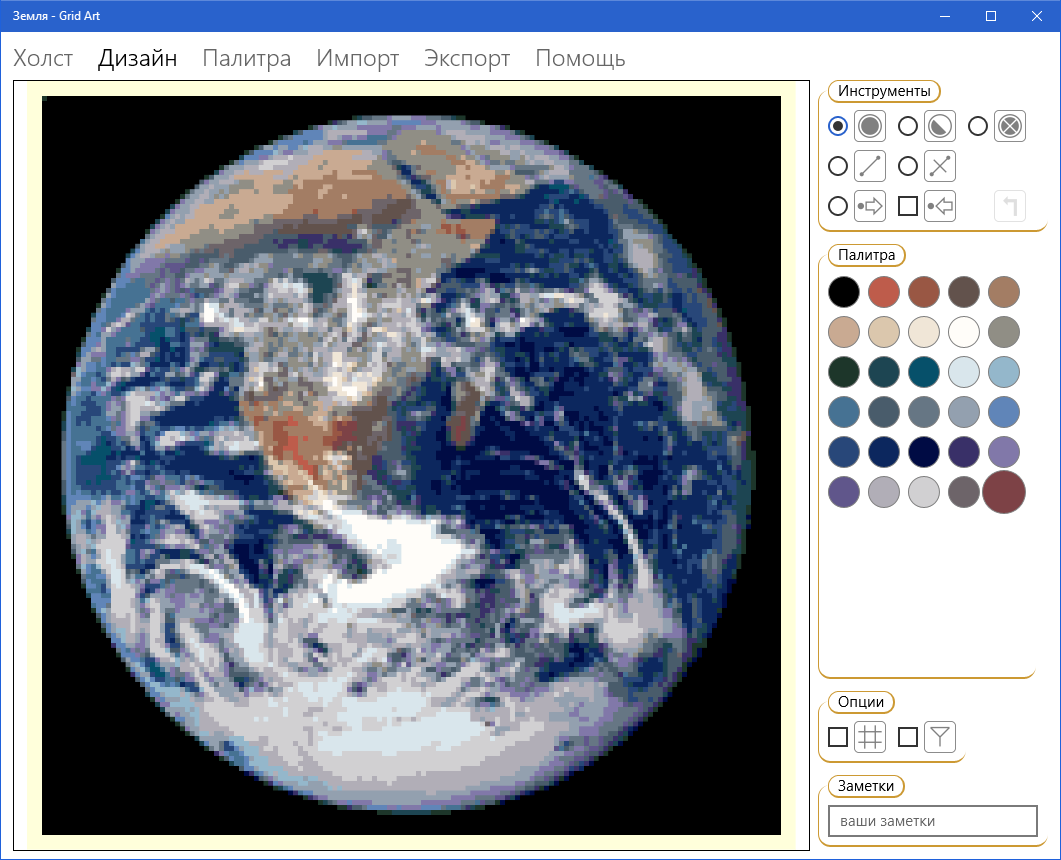This screenshot has width=1061, height=860.
Task: Click the funnel filter icon in Опции
Action: pyautogui.click(x=940, y=737)
